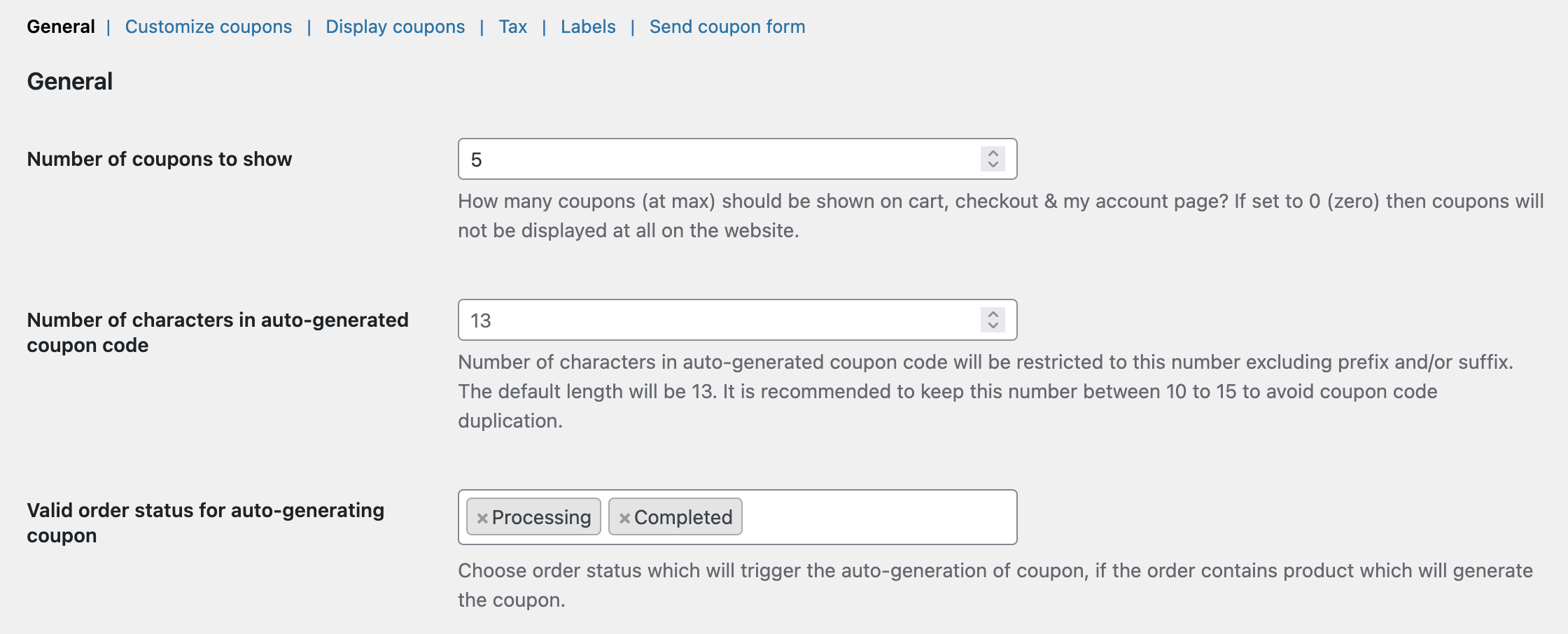Increase coupon code character count

(993, 314)
